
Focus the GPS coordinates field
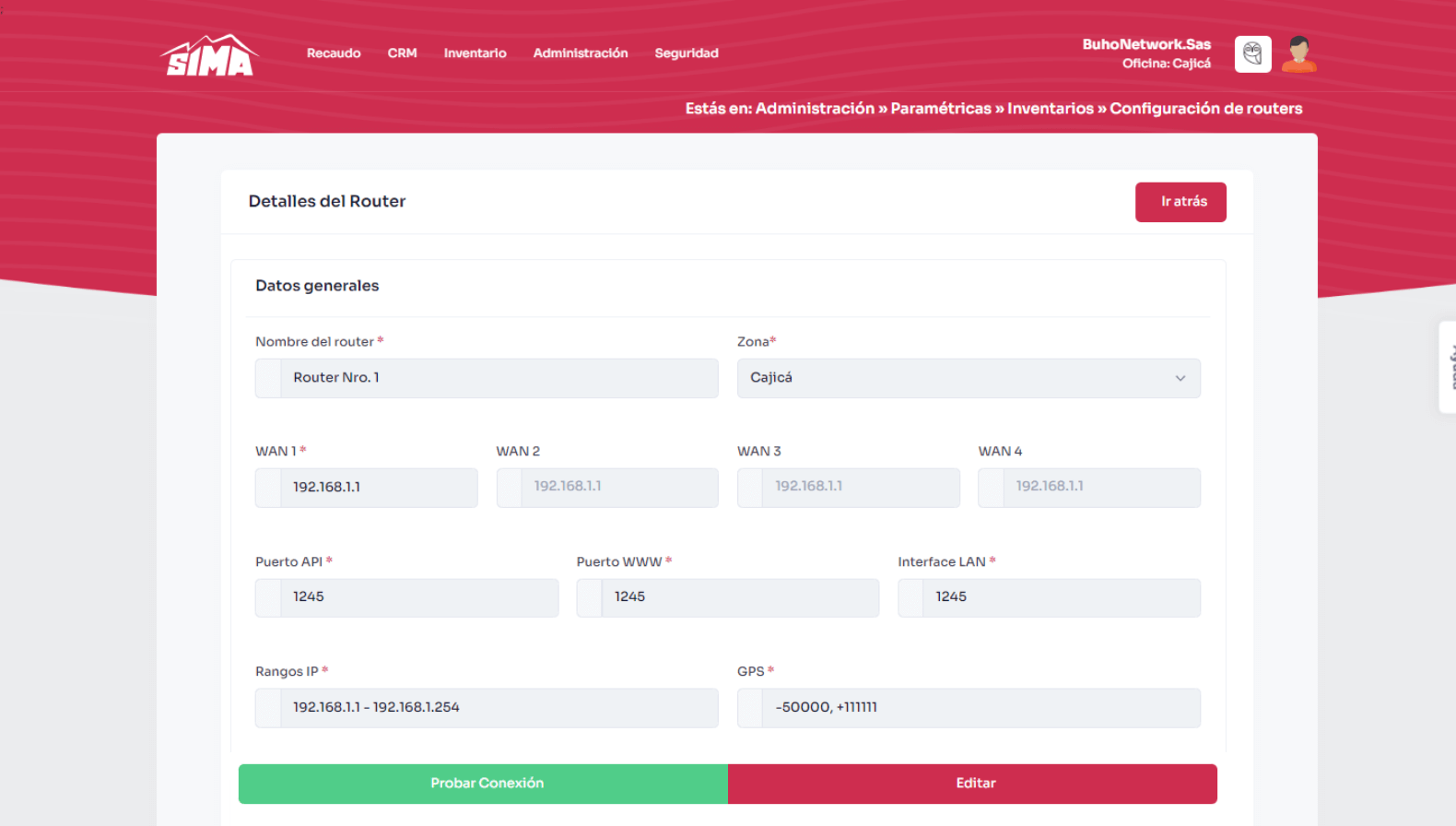(980, 708)
